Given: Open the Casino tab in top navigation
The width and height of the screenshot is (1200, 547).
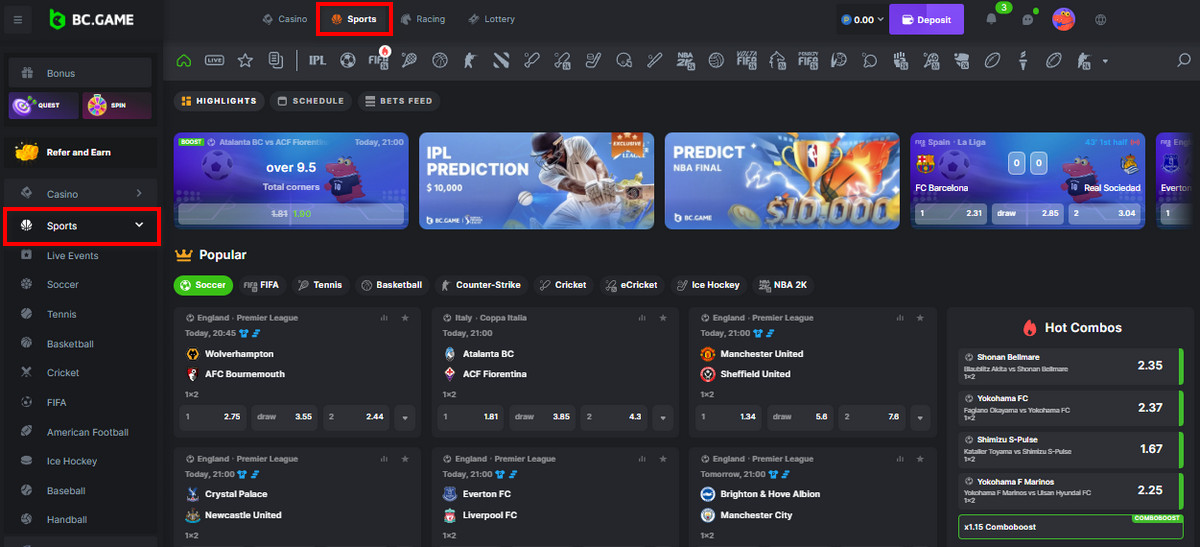Looking at the screenshot, I should point(285,19).
